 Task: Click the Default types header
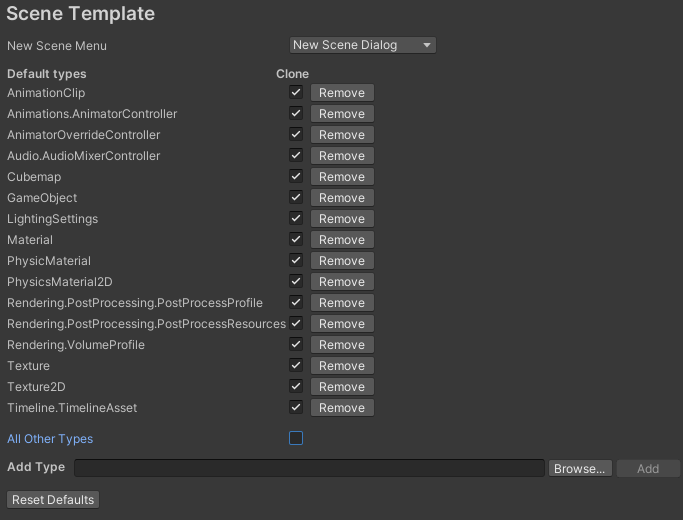click(47, 74)
